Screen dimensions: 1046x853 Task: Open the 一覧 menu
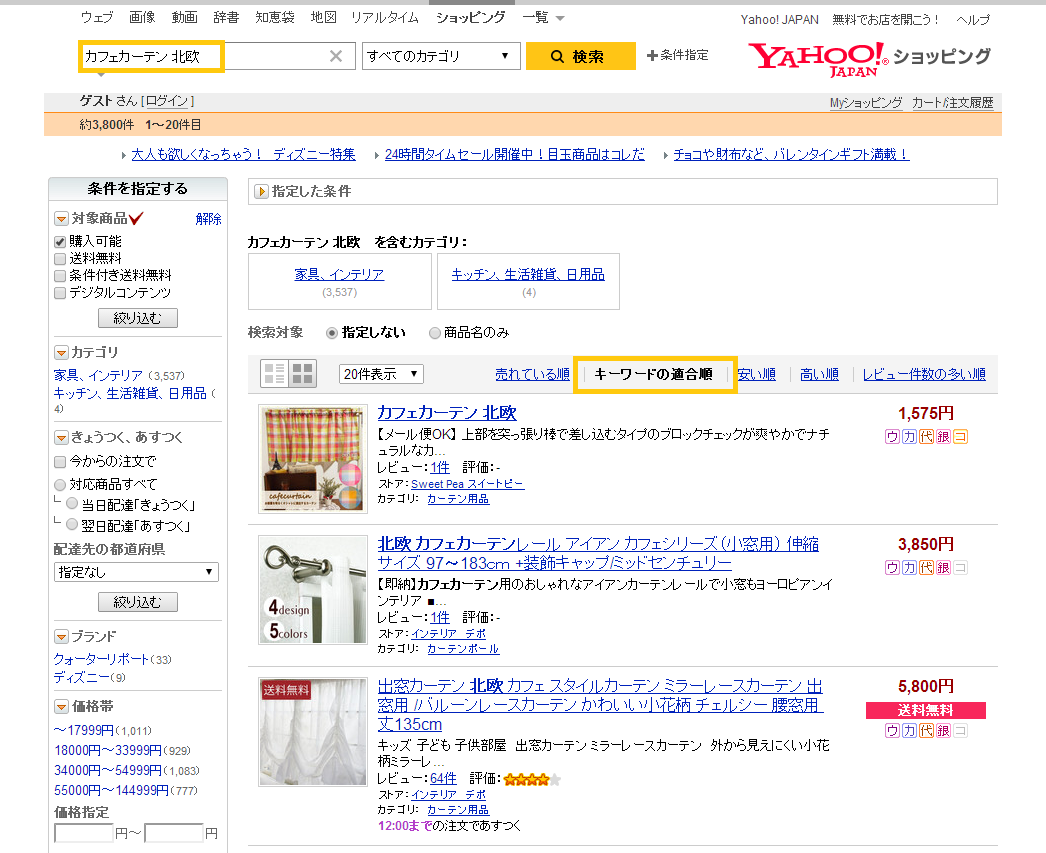(540, 17)
